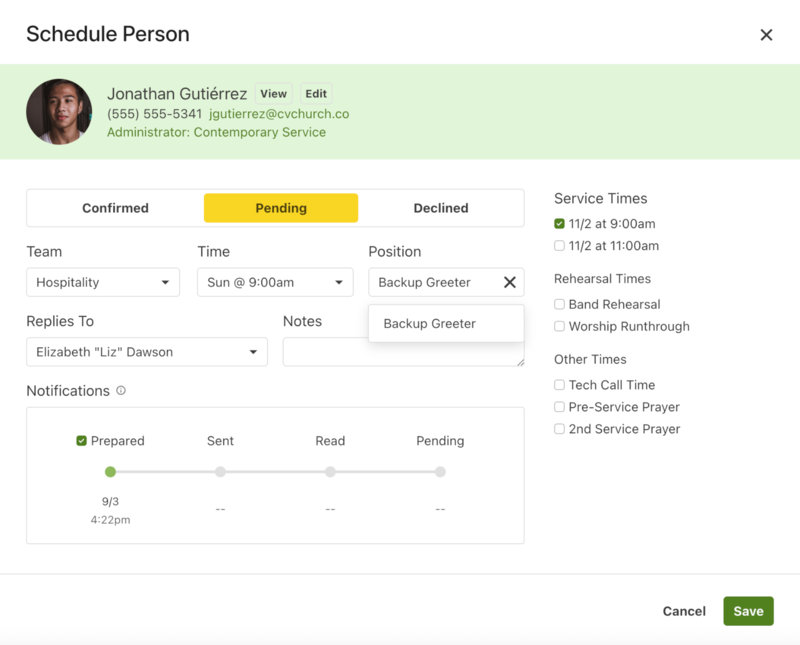800x645 pixels.
Task: Check Worship Runthrough under Rehearsal Times
Action: (558, 326)
